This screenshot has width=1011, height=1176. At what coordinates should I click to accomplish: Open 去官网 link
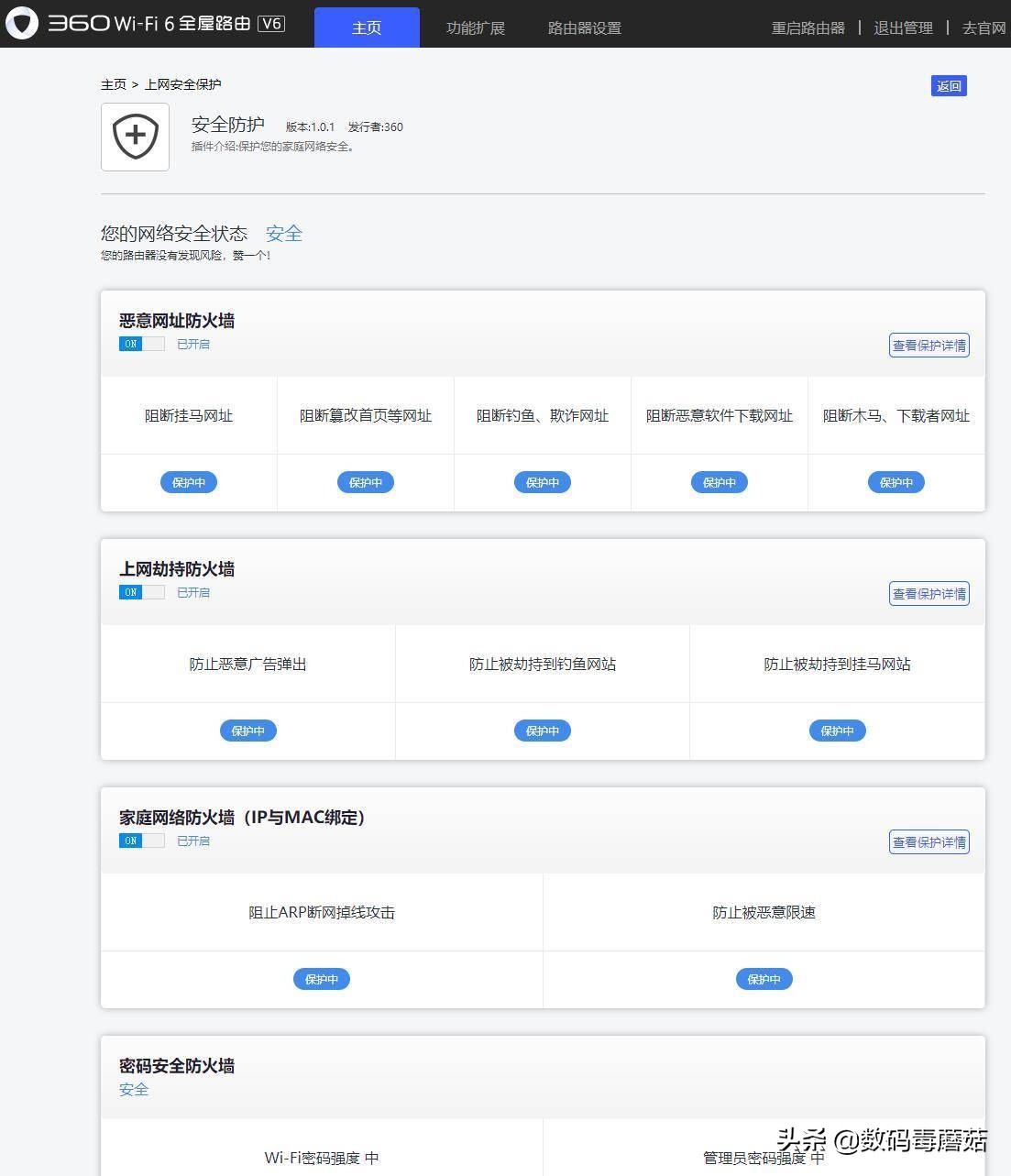[x=982, y=27]
